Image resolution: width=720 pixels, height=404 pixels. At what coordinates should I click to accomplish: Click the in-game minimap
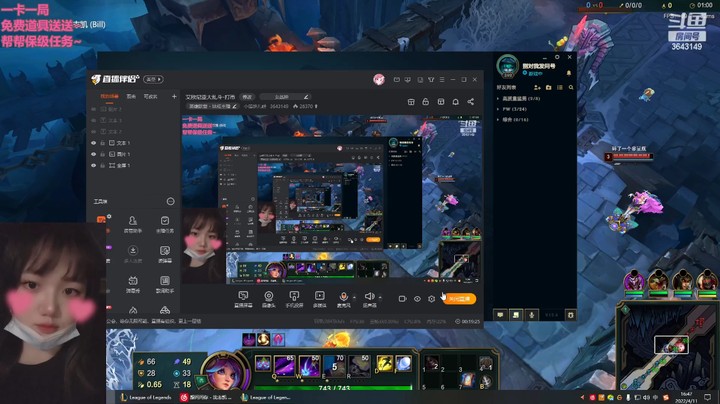[x=667, y=347]
